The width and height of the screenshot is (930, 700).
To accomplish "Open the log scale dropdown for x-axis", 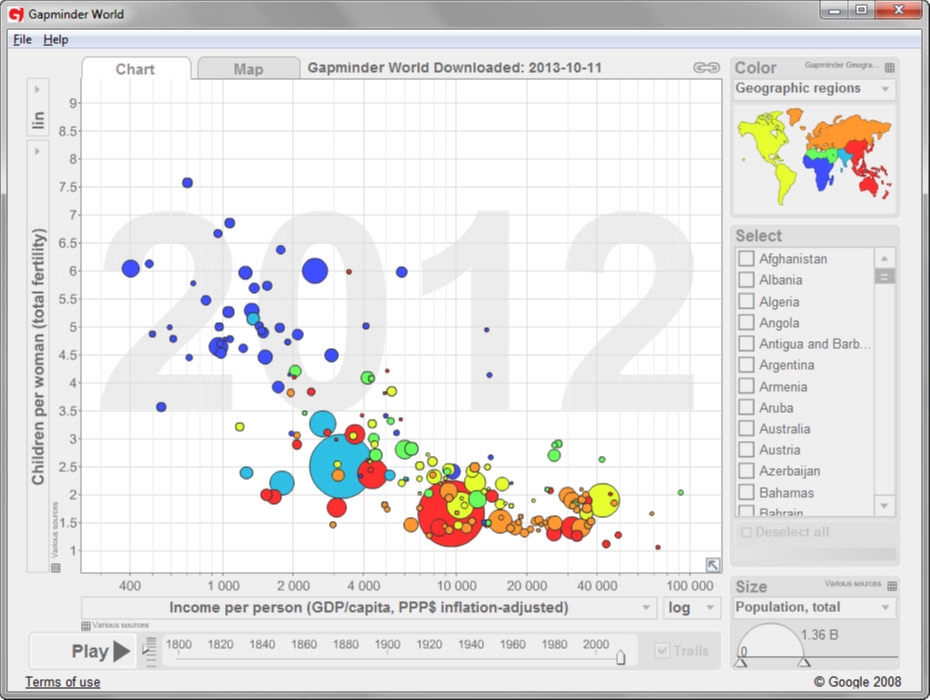I will pyautogui.click(x=692, y=607).
